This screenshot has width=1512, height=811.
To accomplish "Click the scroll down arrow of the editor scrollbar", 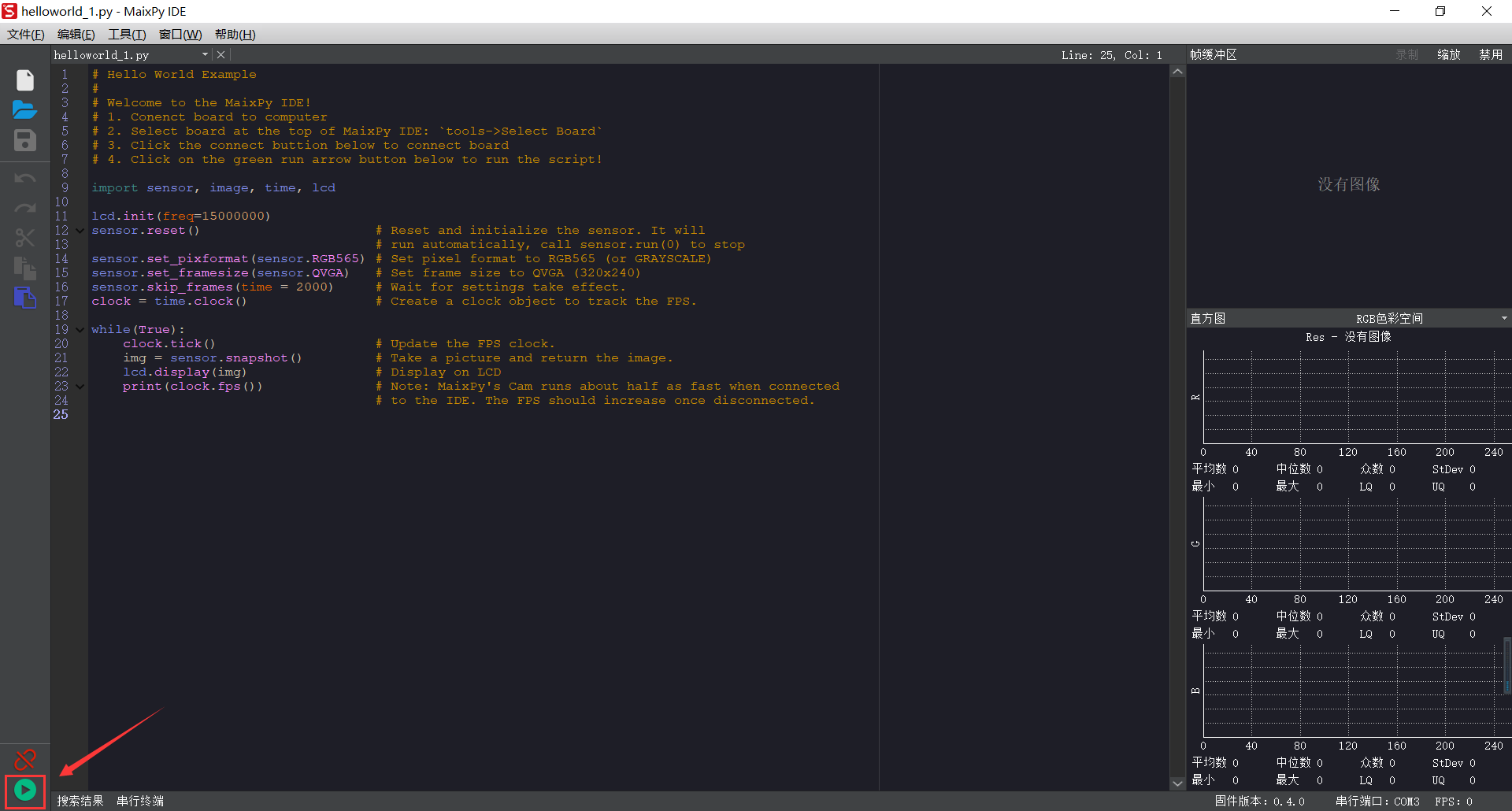I will (x=1177, y=783).
